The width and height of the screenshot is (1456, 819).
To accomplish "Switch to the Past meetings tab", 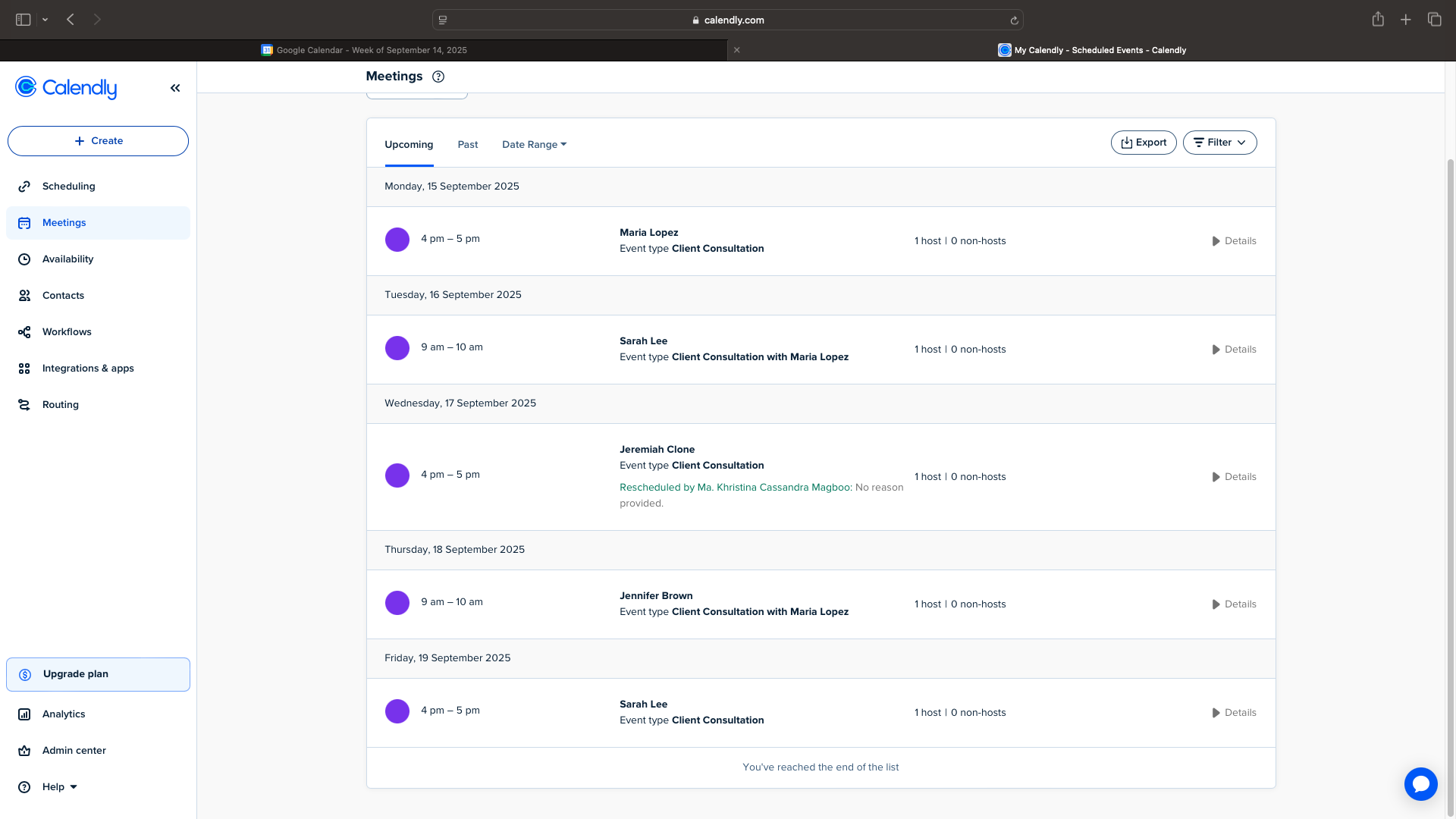I will (x=468, y=145).
